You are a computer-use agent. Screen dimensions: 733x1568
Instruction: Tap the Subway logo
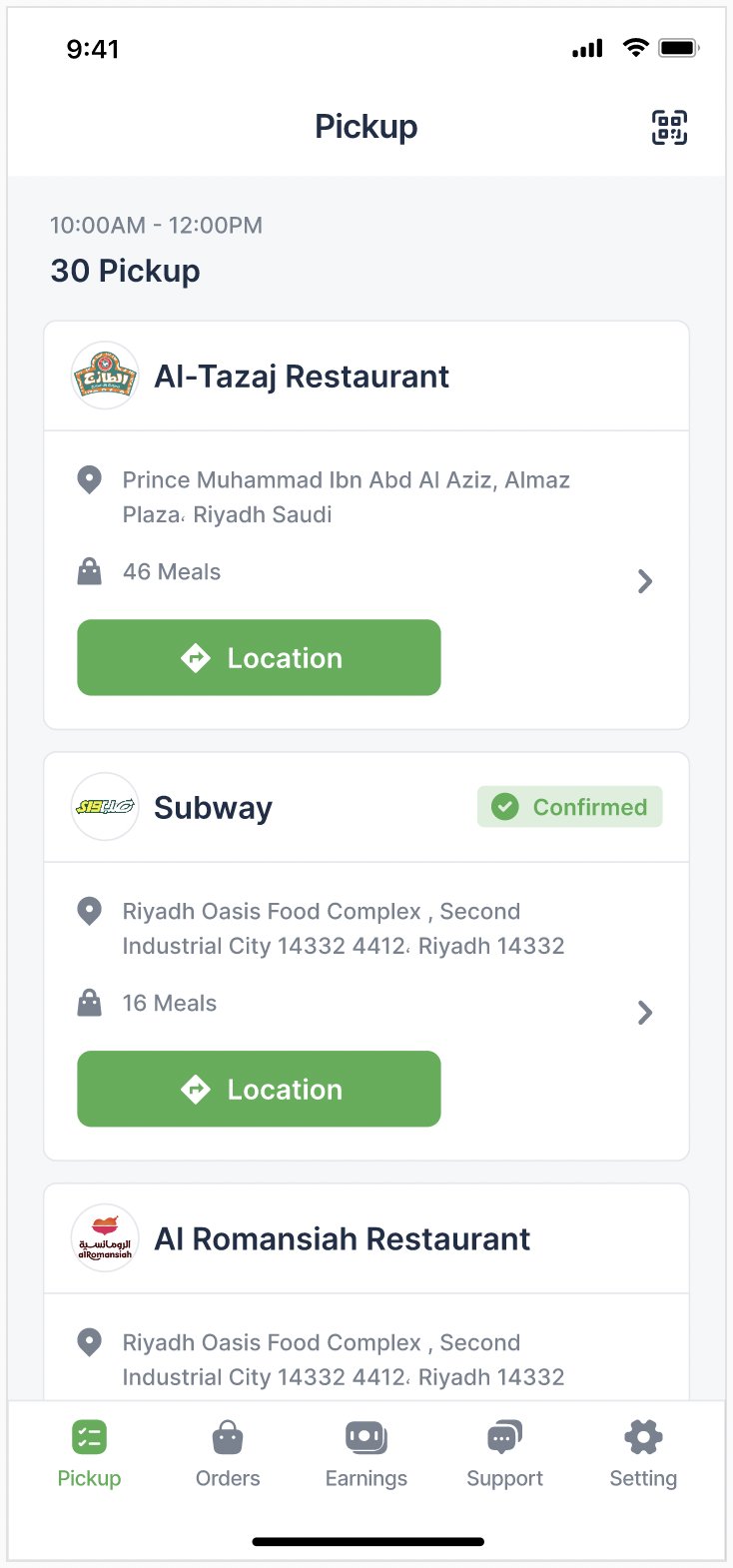[x=105, y=807]
